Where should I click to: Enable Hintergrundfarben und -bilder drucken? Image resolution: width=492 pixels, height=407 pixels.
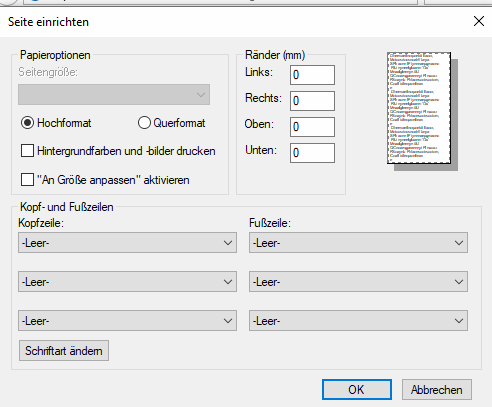[27, 151]
